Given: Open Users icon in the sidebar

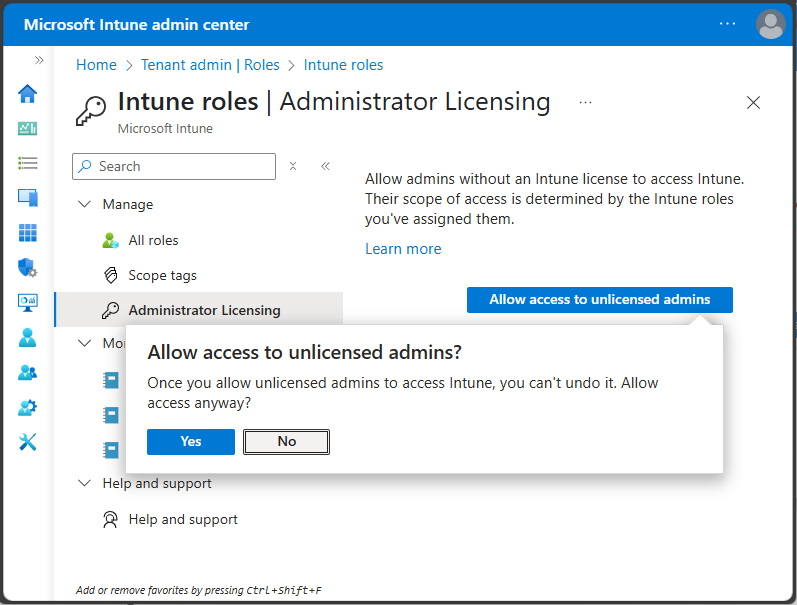Looking at the screenshot, I should coord(27,338).
